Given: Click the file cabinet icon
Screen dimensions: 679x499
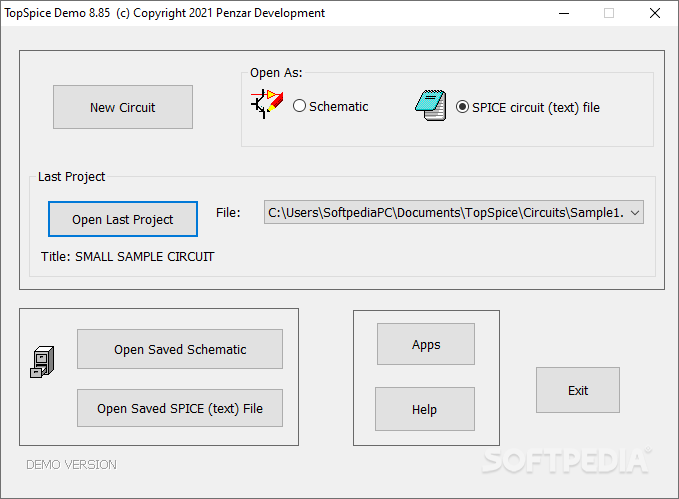Looking at the screenshot, I should 42,362.
